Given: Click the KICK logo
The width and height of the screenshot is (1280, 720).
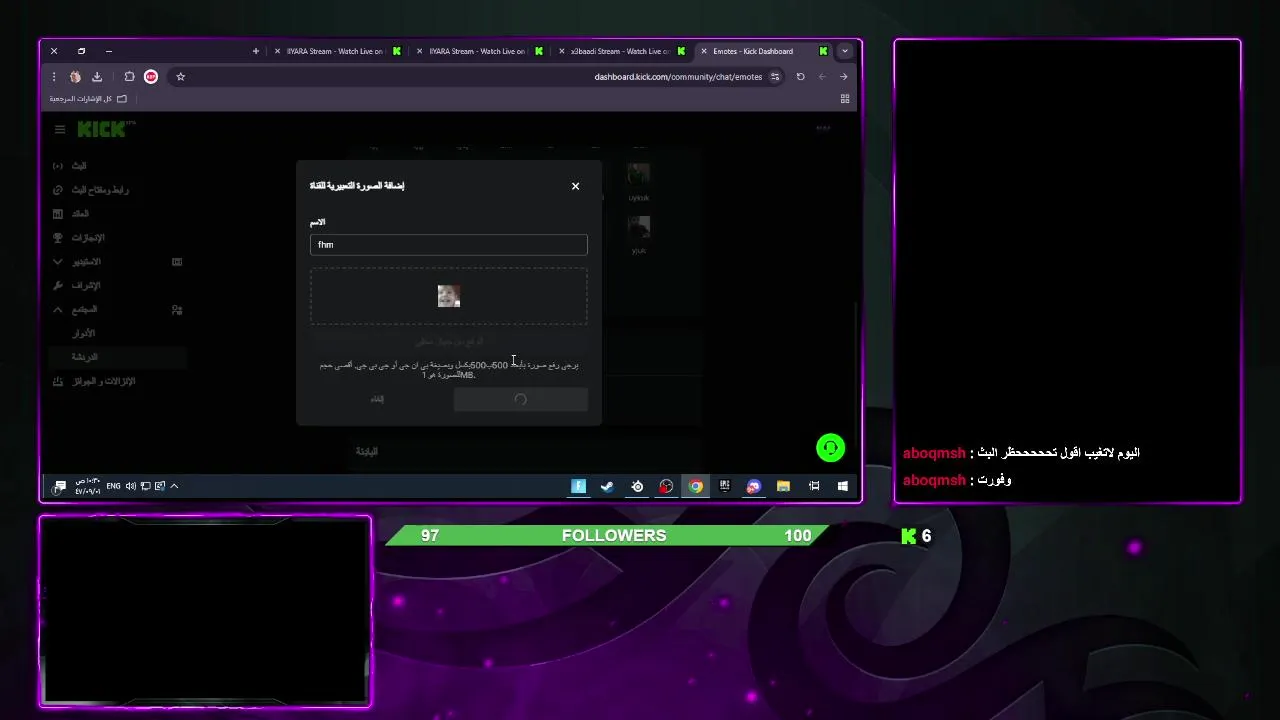Looking at the screenshot, I should pos(102,129).
